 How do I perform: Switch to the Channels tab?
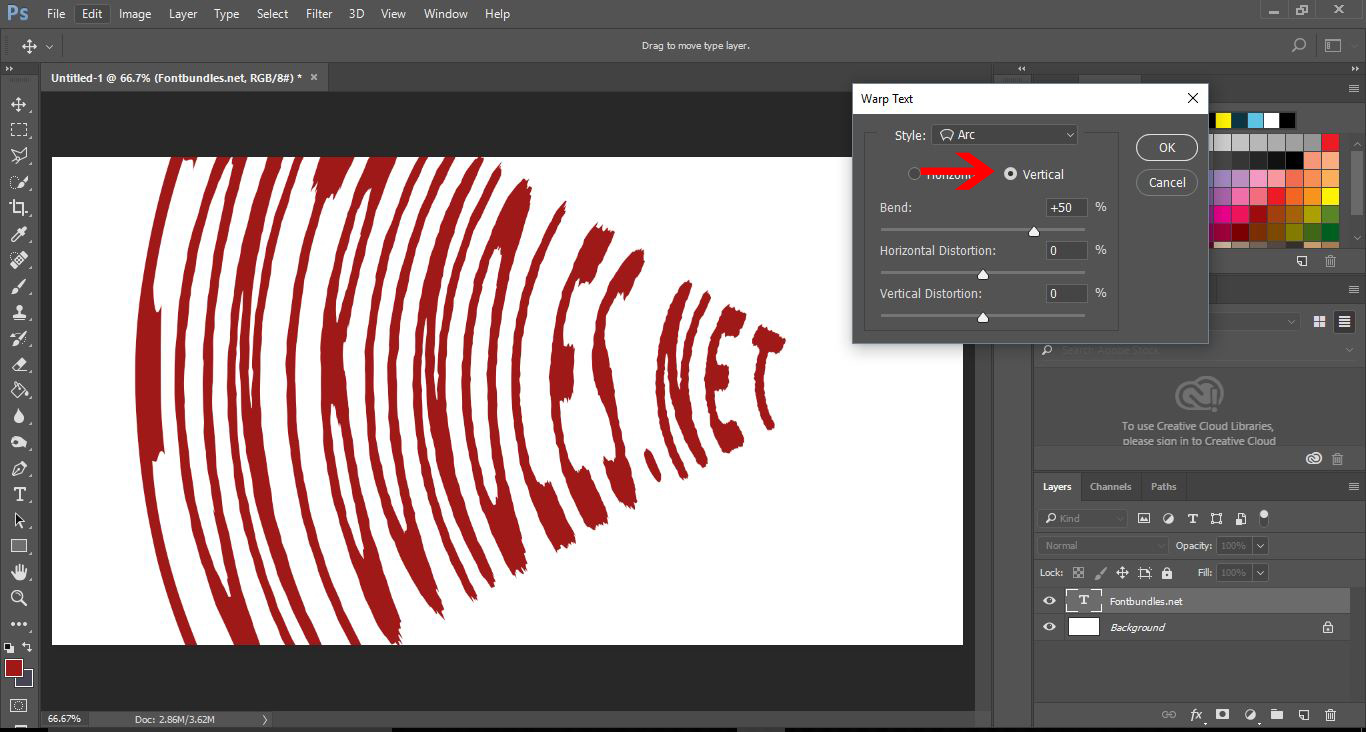[1110, 486]
